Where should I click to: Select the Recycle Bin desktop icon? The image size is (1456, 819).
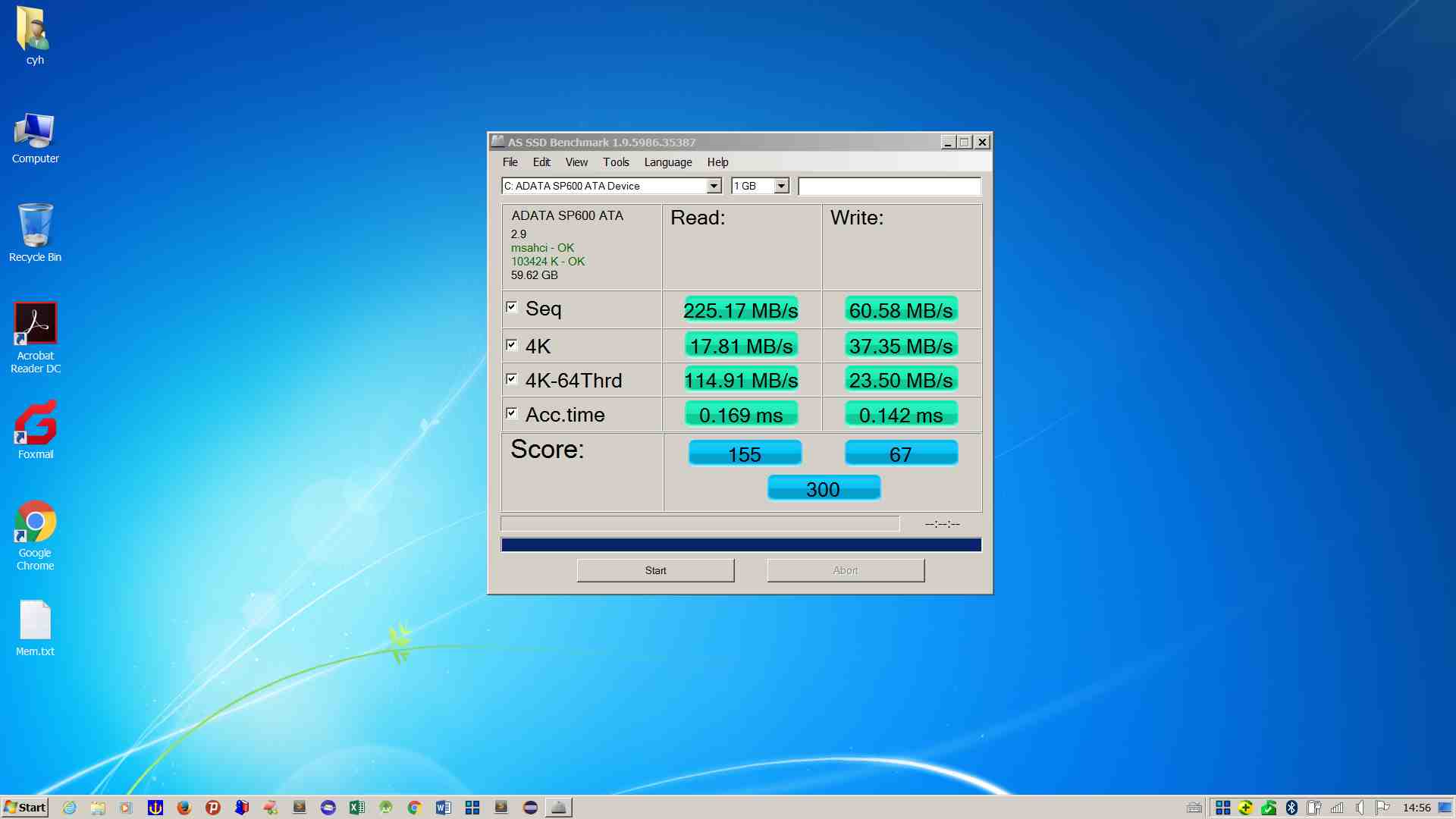pyautogui.click(x=35, y=233)
